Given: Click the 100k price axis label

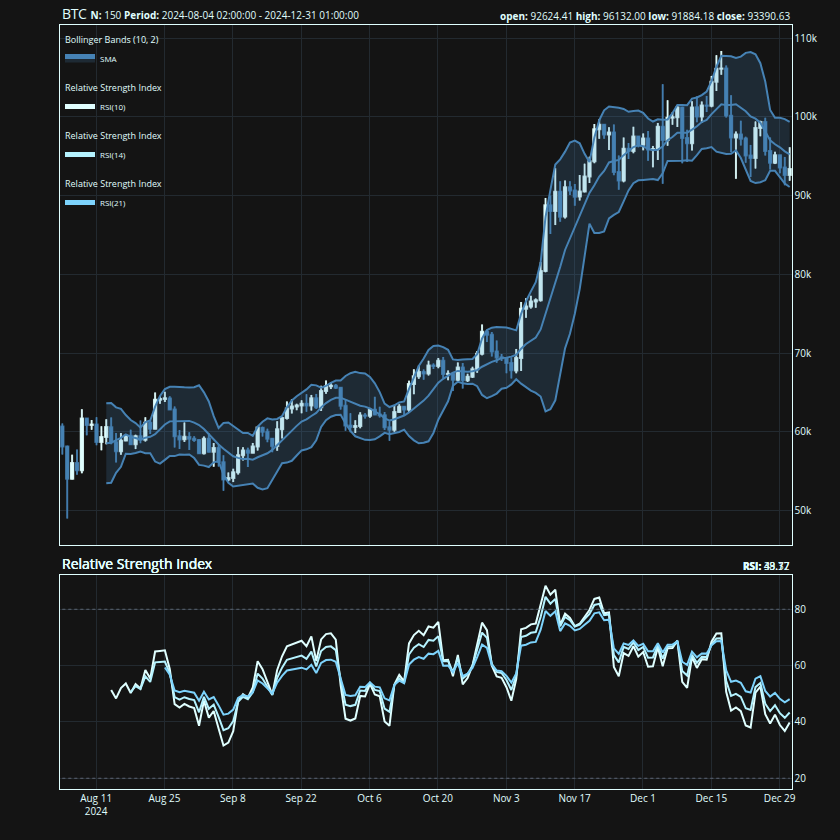Looking at the screenshot, I should tap(805, 117).
